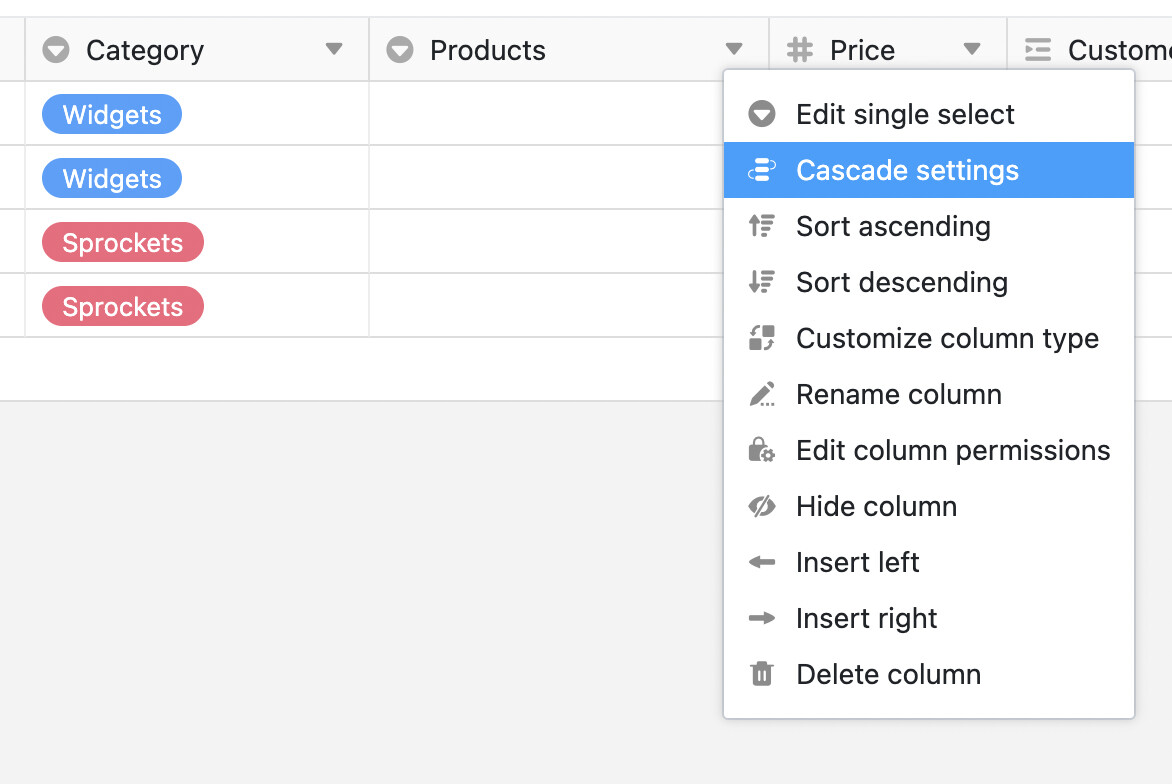Click the red Sprockets tag in third row

coord(122,243)
